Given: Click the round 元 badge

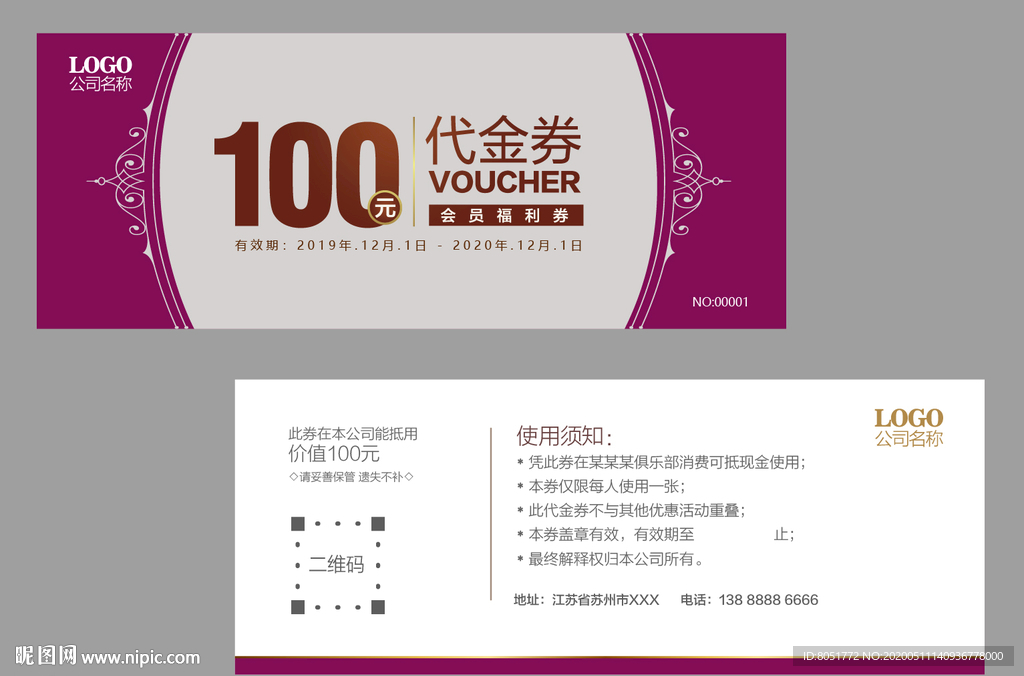Looking at the screenshot, I should coord(385,208).
